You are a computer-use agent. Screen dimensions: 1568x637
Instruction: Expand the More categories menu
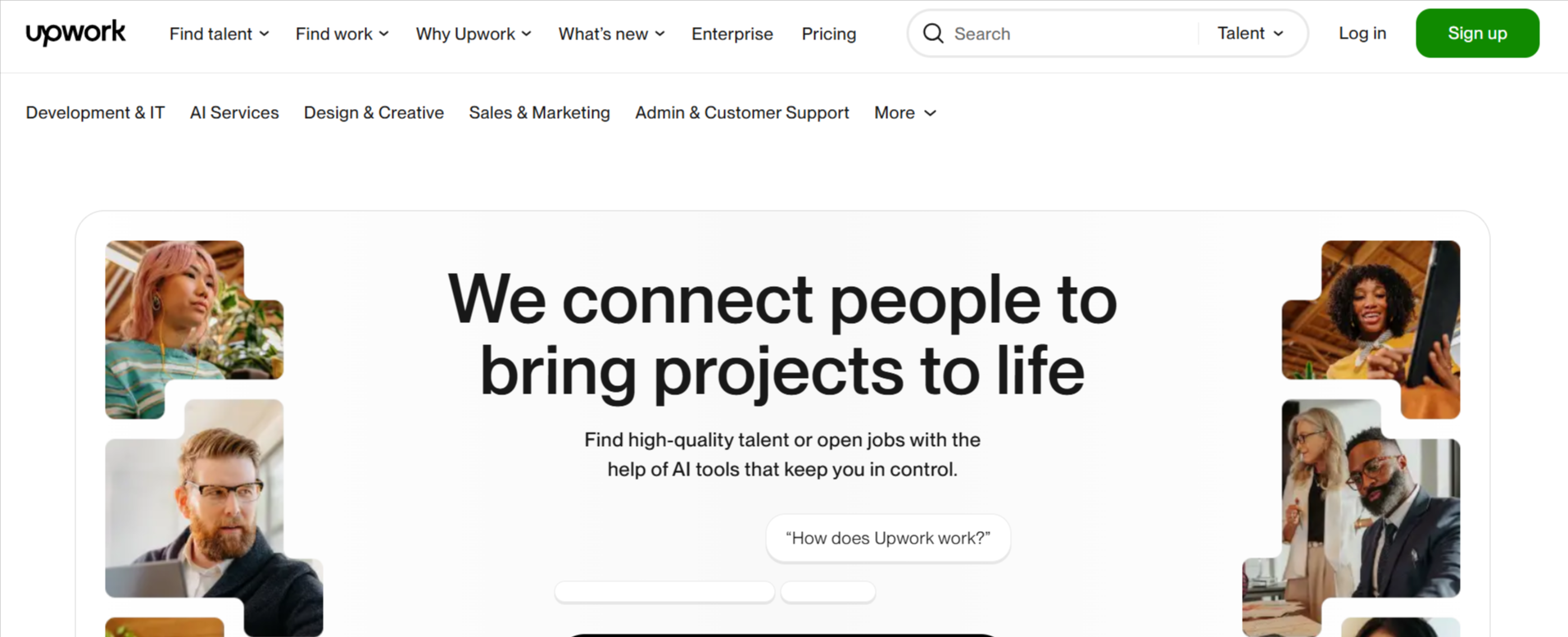click(904, 112)
